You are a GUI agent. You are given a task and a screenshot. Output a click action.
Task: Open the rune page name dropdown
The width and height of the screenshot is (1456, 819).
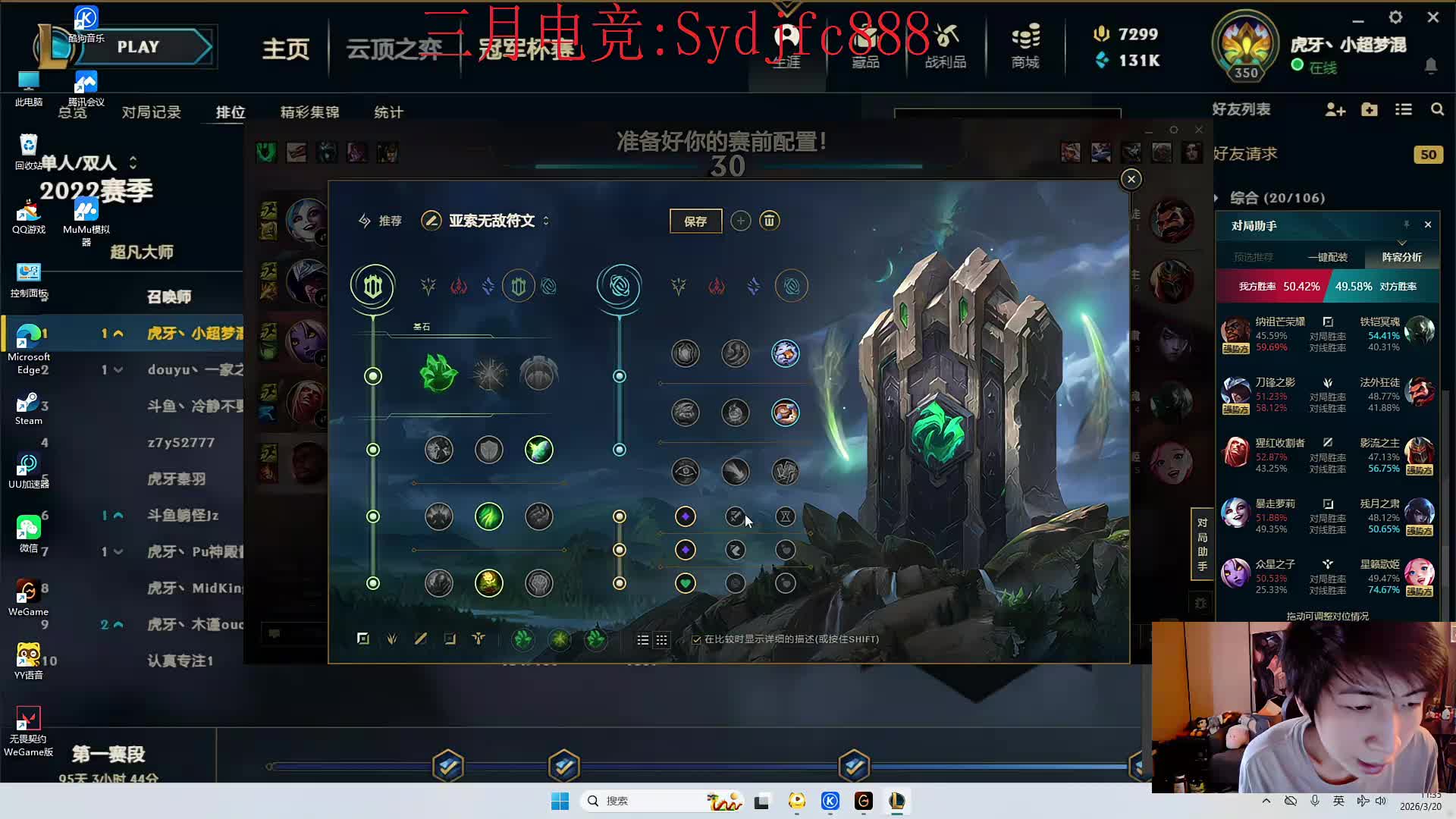[546, 221]
